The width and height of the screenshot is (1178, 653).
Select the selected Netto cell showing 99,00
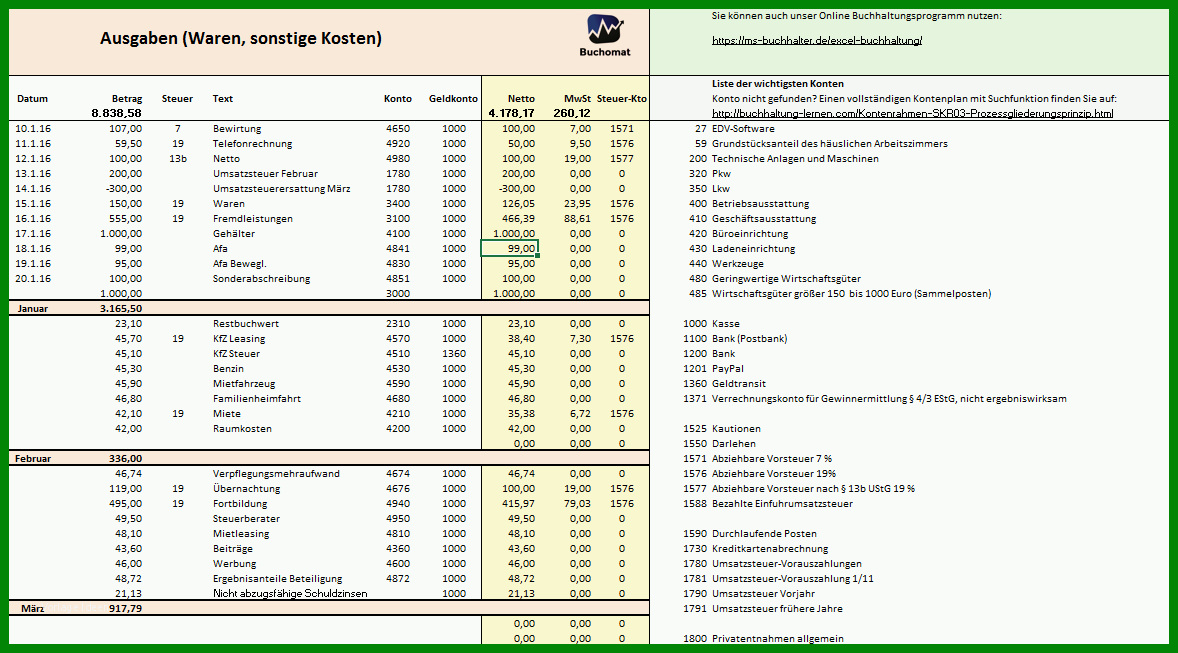coord(509,249)
